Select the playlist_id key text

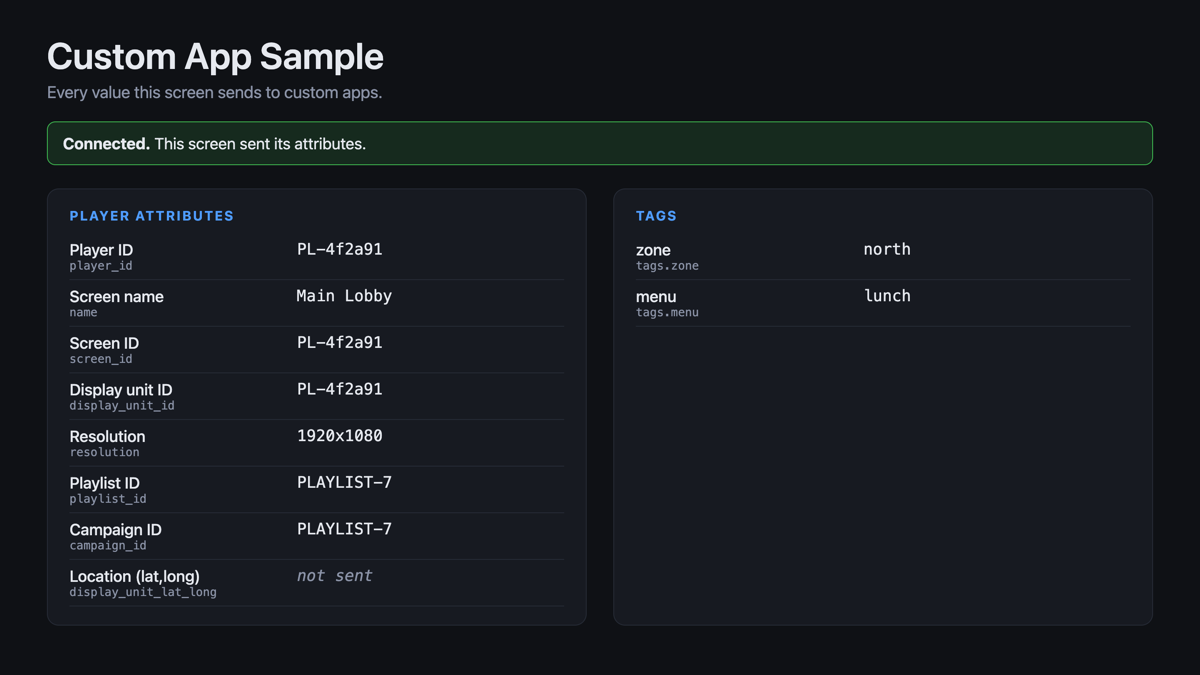(108, 499)
